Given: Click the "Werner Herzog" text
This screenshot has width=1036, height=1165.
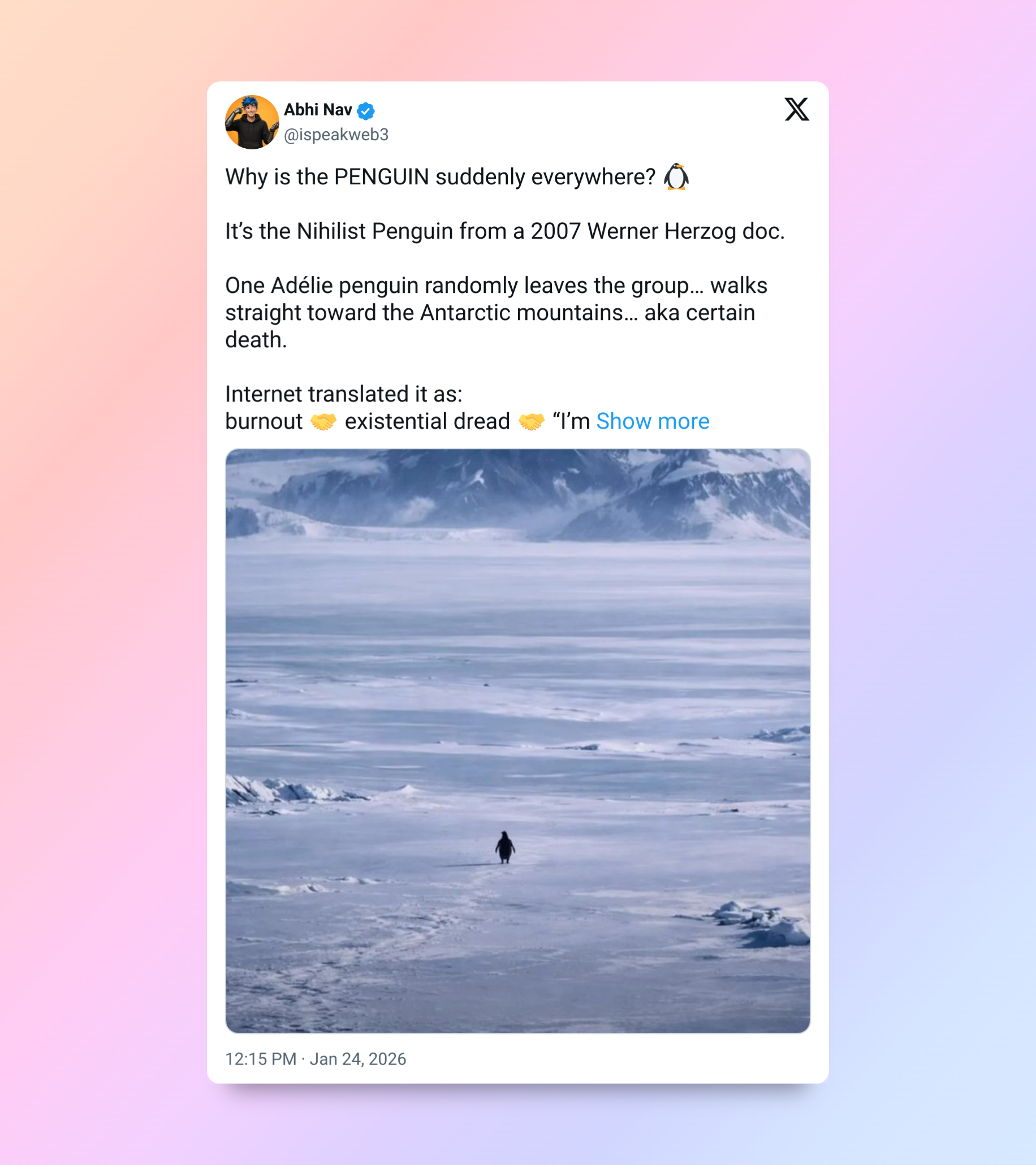Looking at the screenshot, I should click(662, 231).
